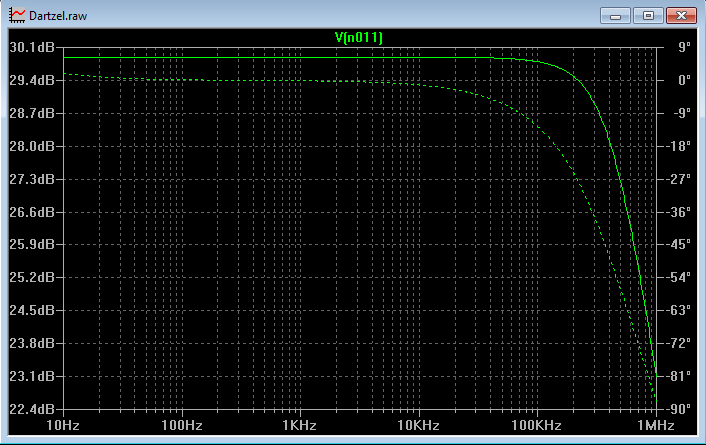The height and width of the screenshot is (445, 706).
Task: Click the 22.4dB left axis label
Action: tap(32, 409)
